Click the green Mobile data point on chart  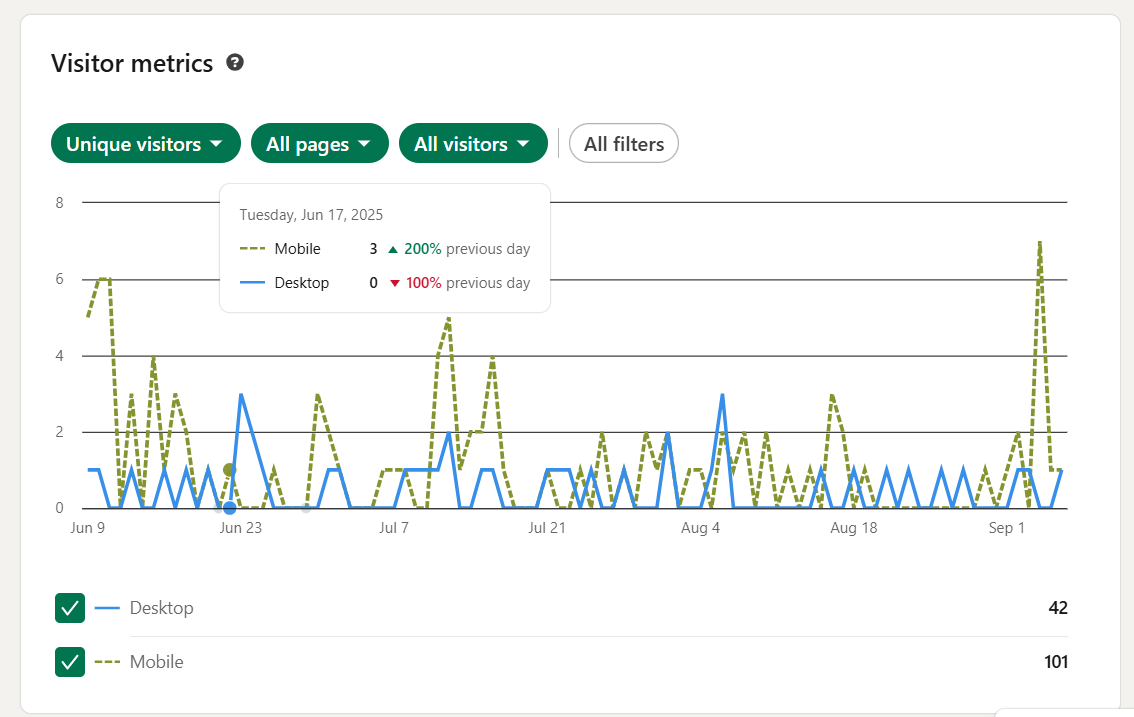pos(229,470)
